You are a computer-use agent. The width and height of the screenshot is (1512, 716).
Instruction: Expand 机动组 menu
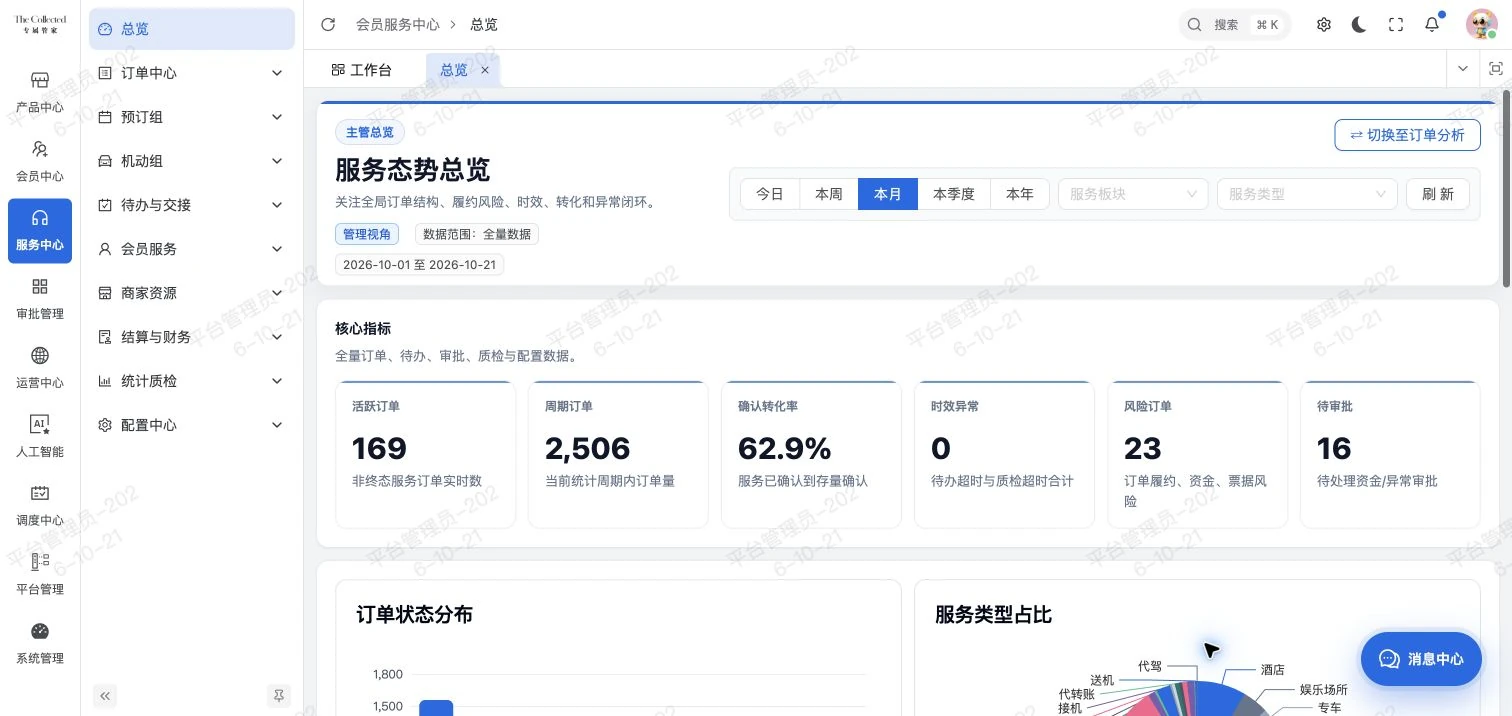192,161
